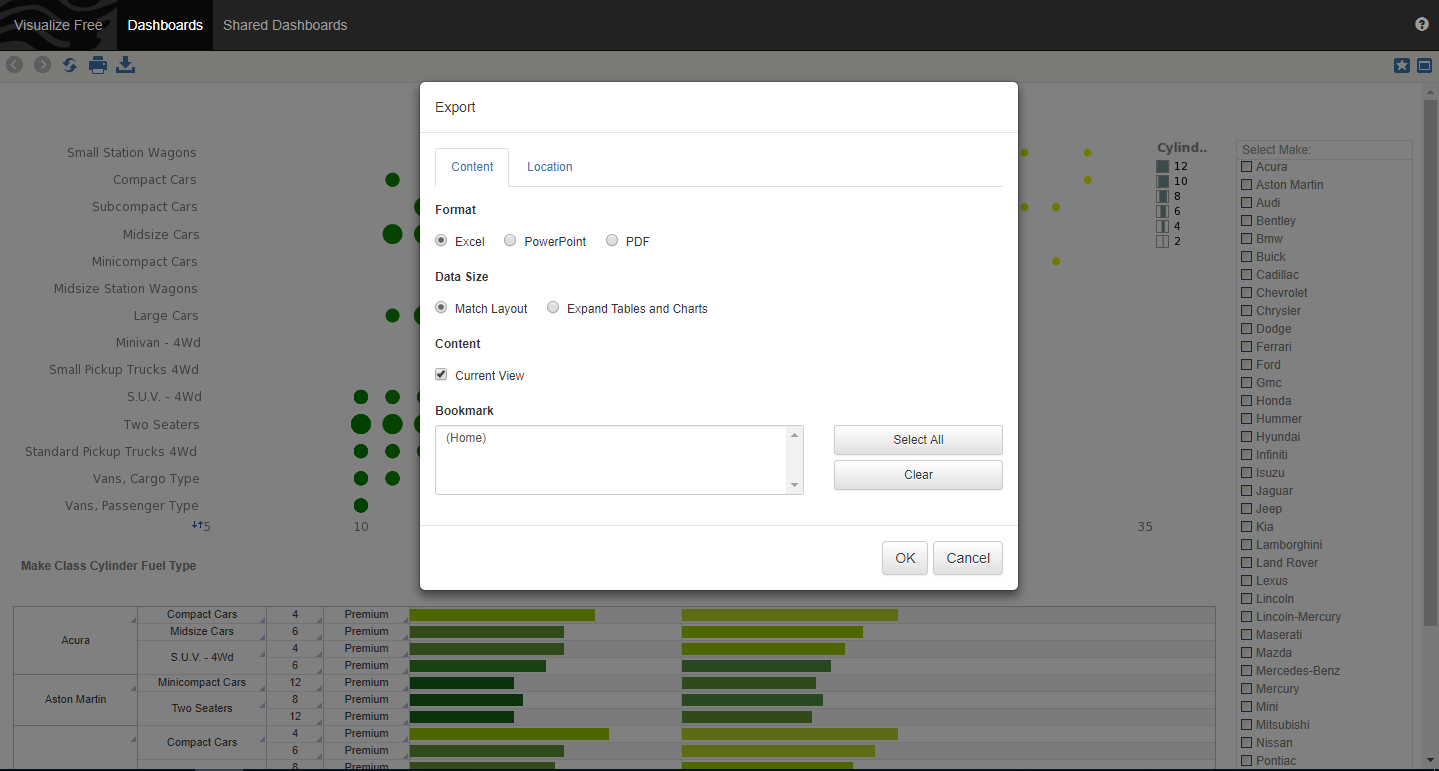Check the Ferrari make checkbox

1246,347
